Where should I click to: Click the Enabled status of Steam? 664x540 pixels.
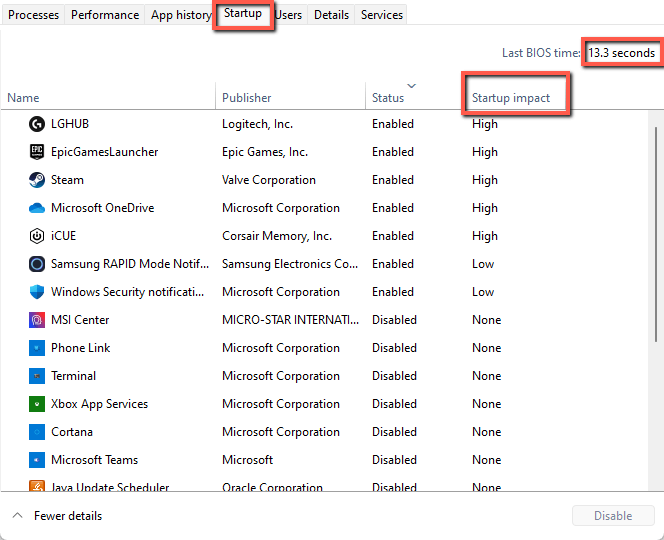coord(393,180)
